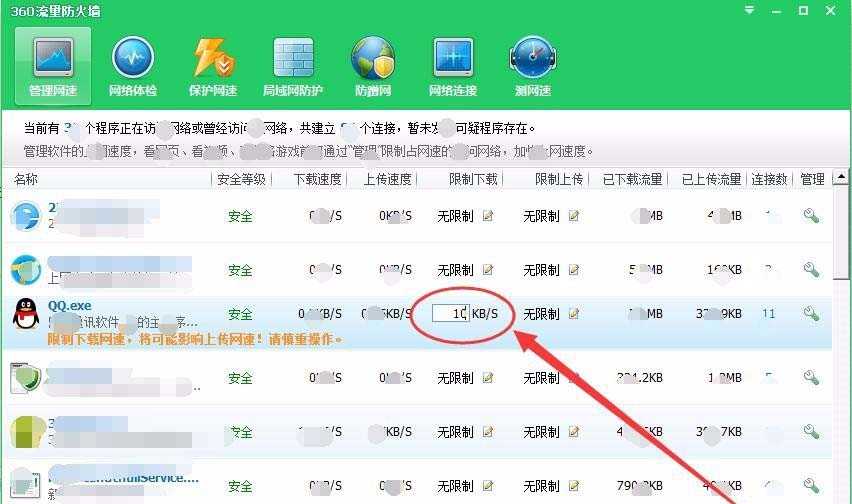Click the 无限制 download limit text in the first row

(455, 216)
